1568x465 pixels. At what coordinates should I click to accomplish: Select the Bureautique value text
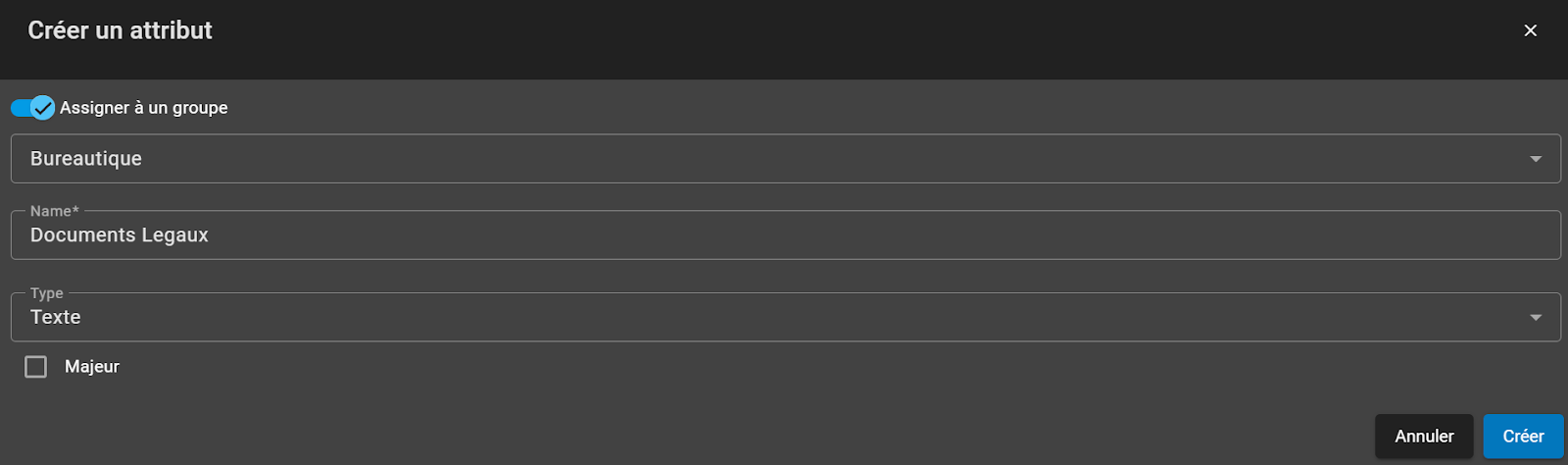pos(86,159)
